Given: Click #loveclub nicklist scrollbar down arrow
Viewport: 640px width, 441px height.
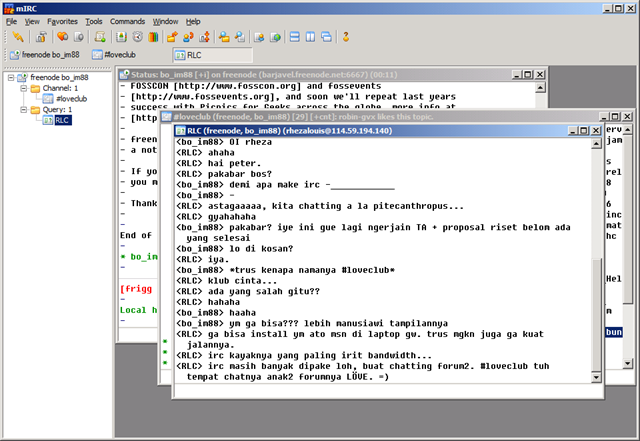Looking at the screenshot, I should (628, 363).
